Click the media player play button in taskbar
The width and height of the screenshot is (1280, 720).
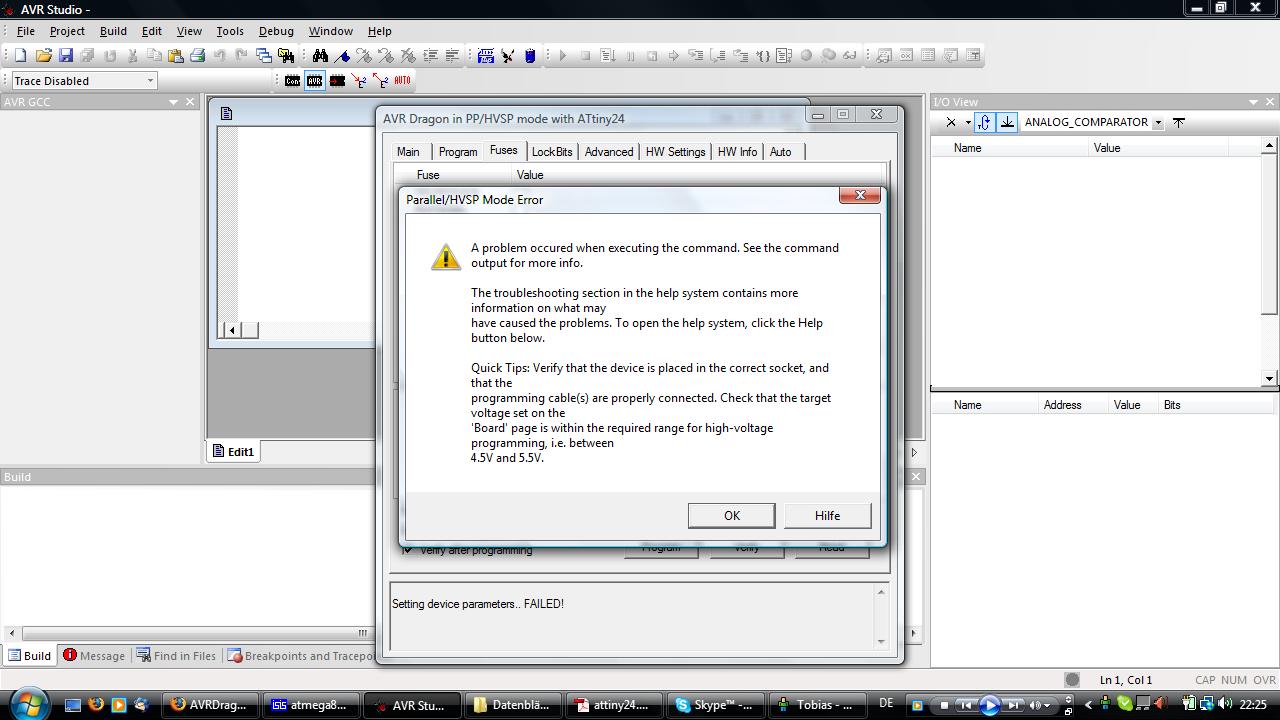click(990, 705)
